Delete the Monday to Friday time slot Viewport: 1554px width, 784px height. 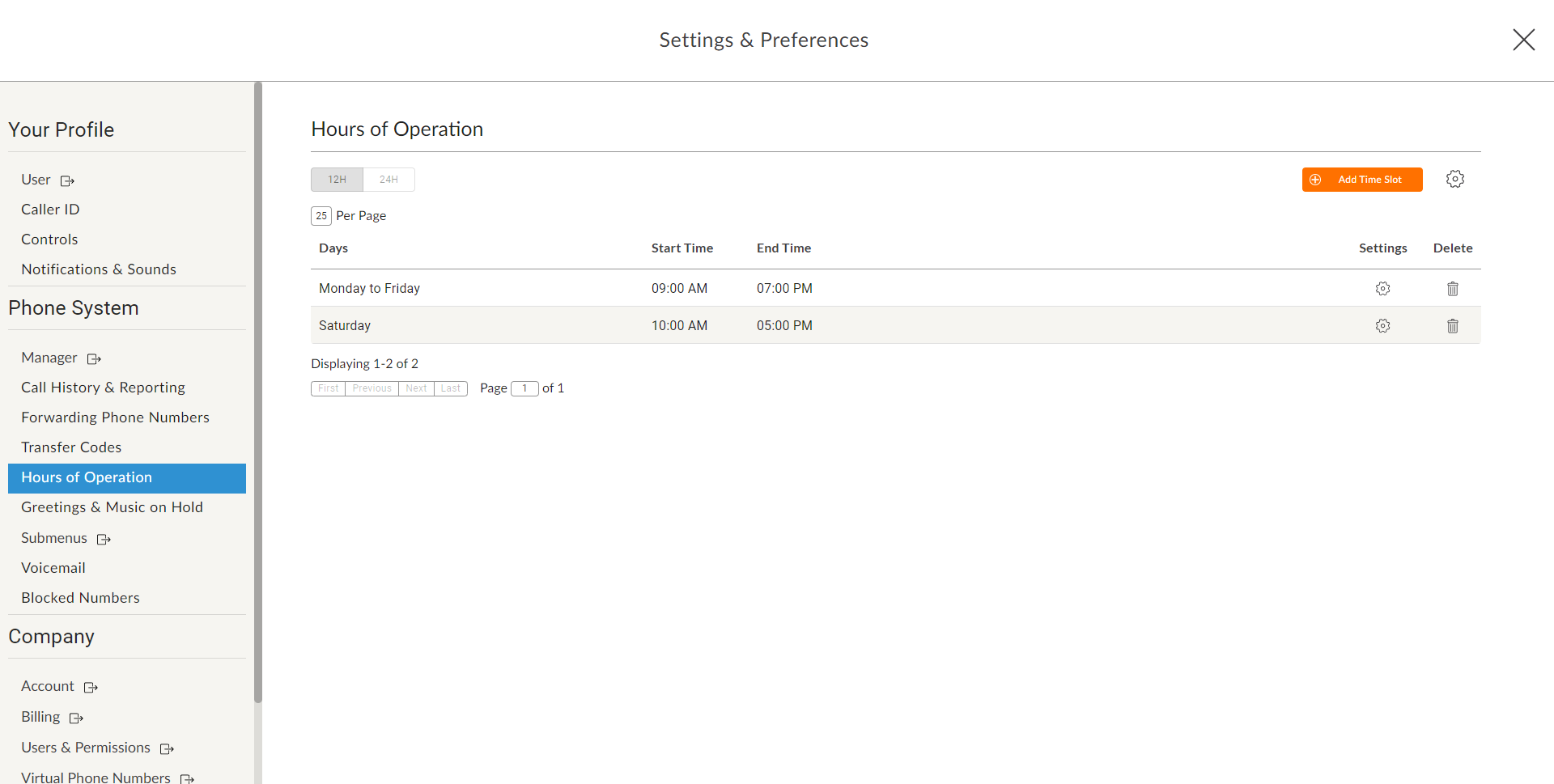tap(1453, 288)
